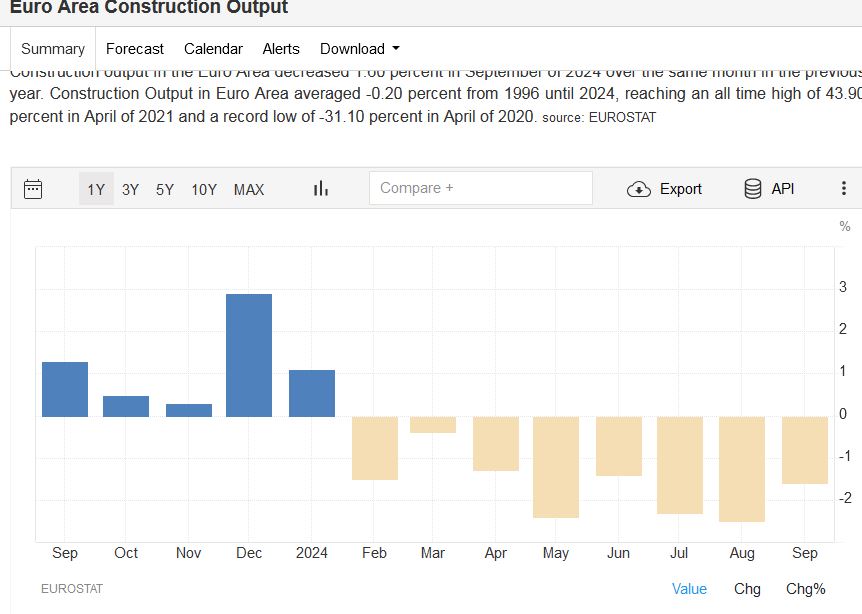Expand the Download dropdown menu
The width and height of the screenshot is (862, 614).
pyautogui.click(x=359, y=49)
